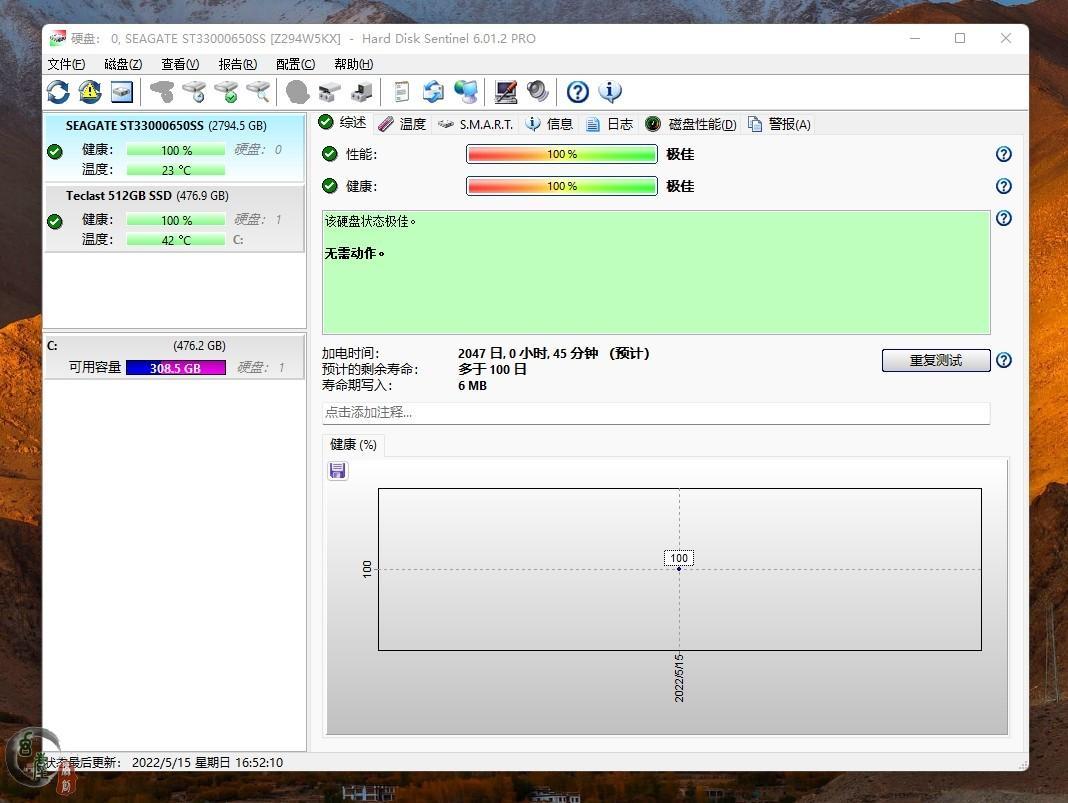Click the 点击添加注释 comment field
The width and height of the screenshot is (1068, 803).
coord(655,413)
